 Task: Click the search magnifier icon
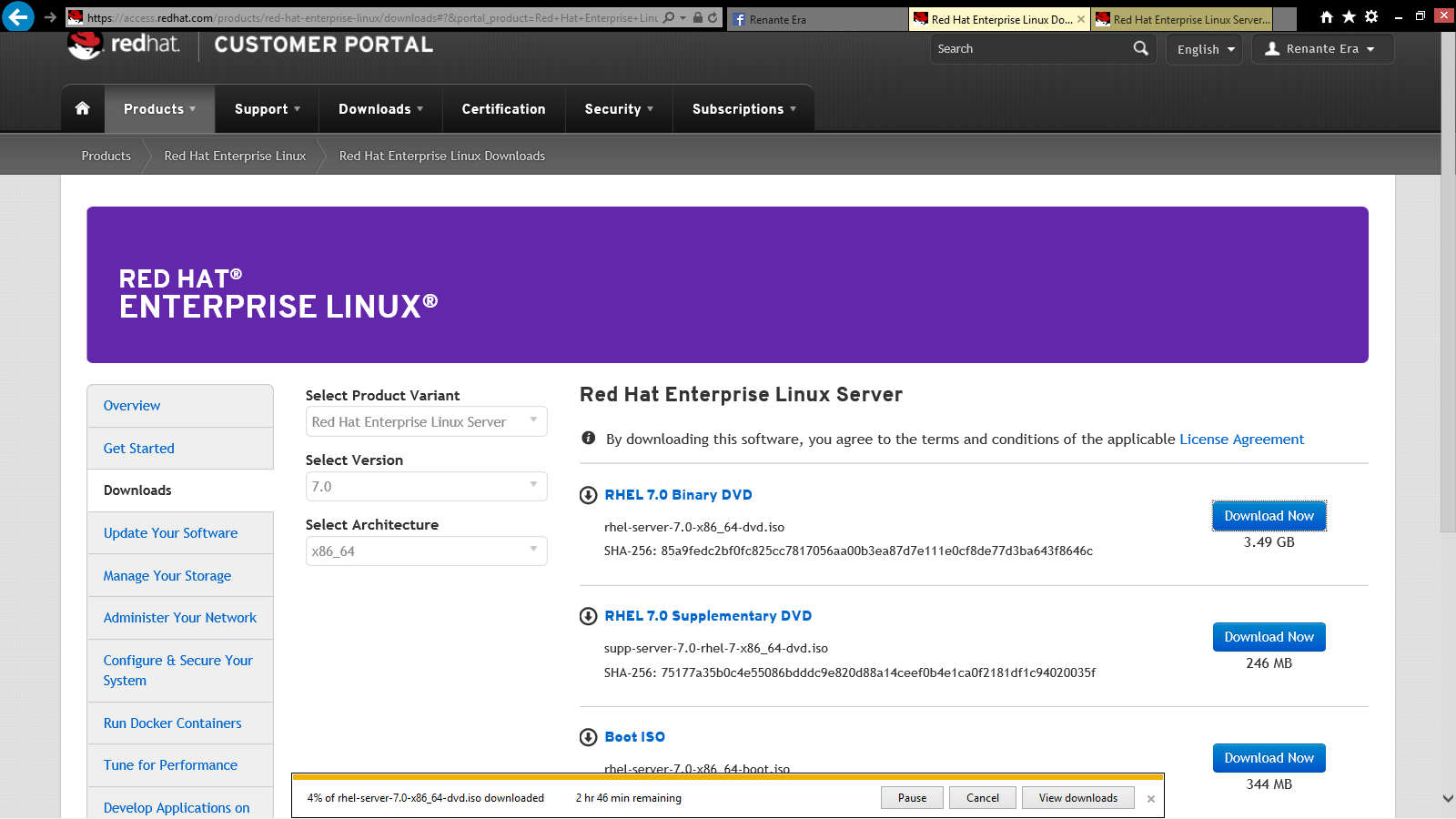1140,48
